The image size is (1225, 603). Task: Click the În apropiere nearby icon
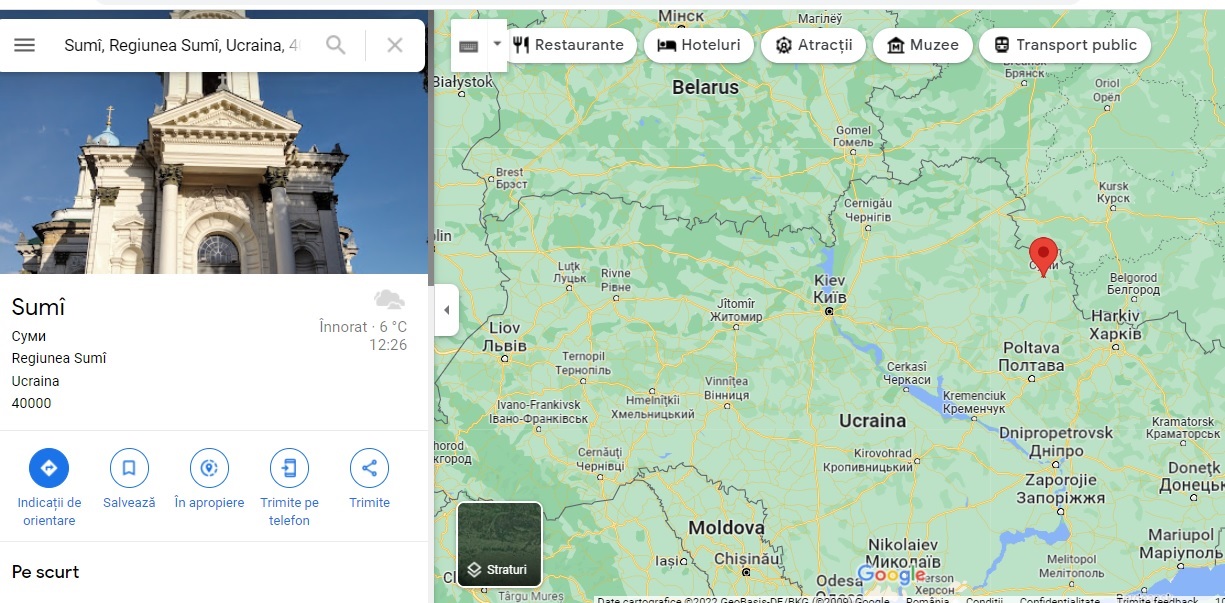pos(209,467)
